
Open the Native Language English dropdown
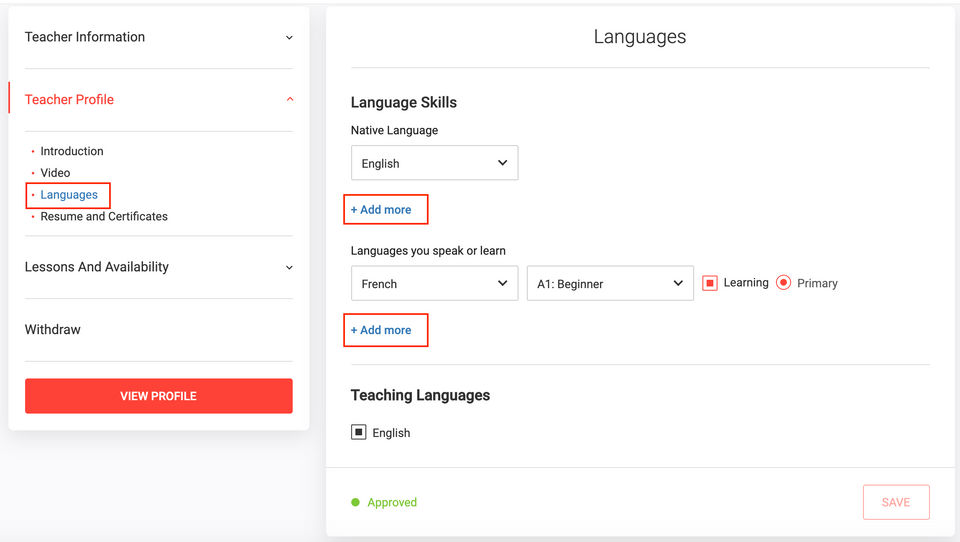click(434, 163)
